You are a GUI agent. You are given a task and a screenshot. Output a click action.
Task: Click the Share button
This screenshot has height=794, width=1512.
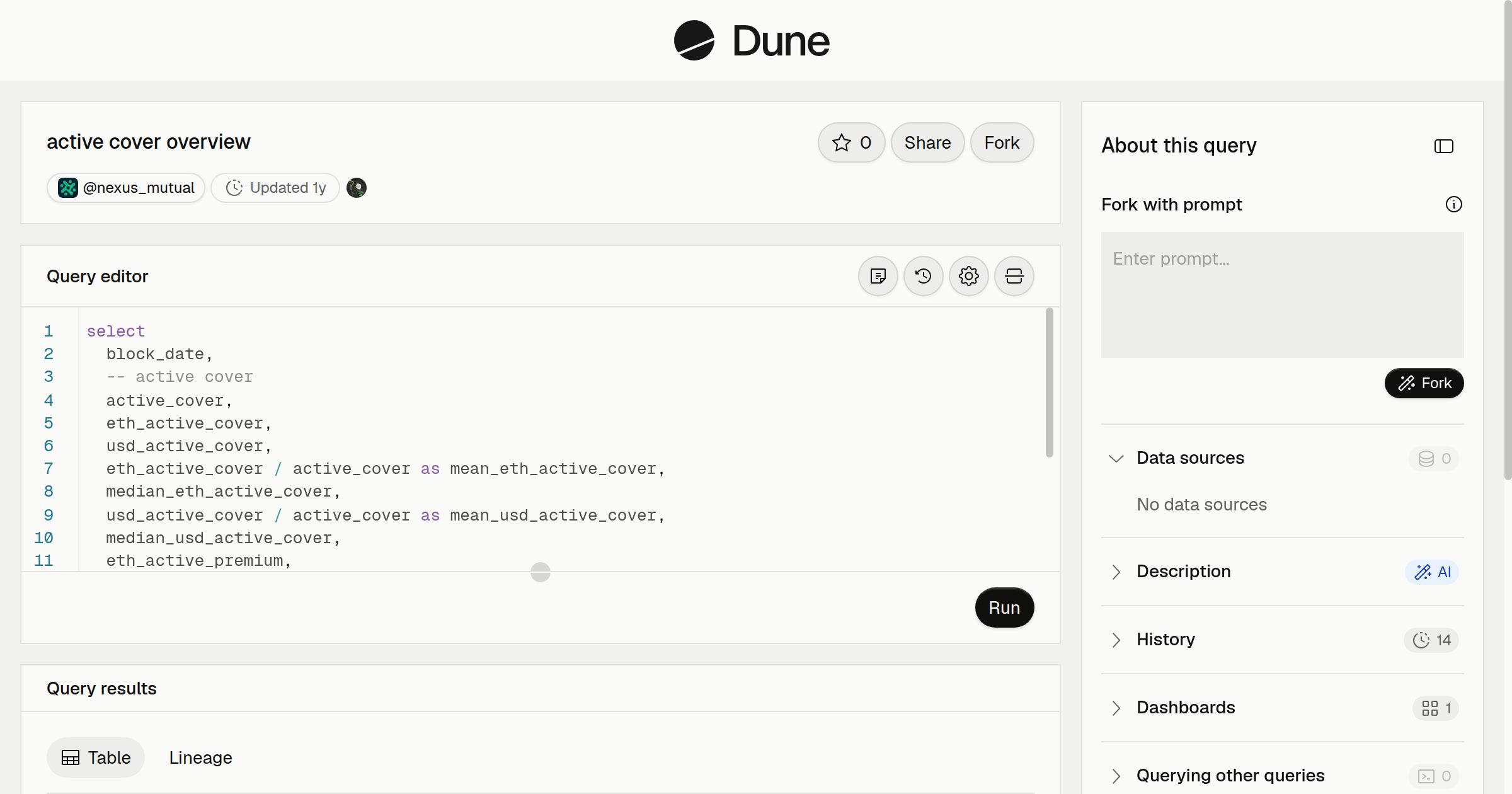(x=927, y=142)
